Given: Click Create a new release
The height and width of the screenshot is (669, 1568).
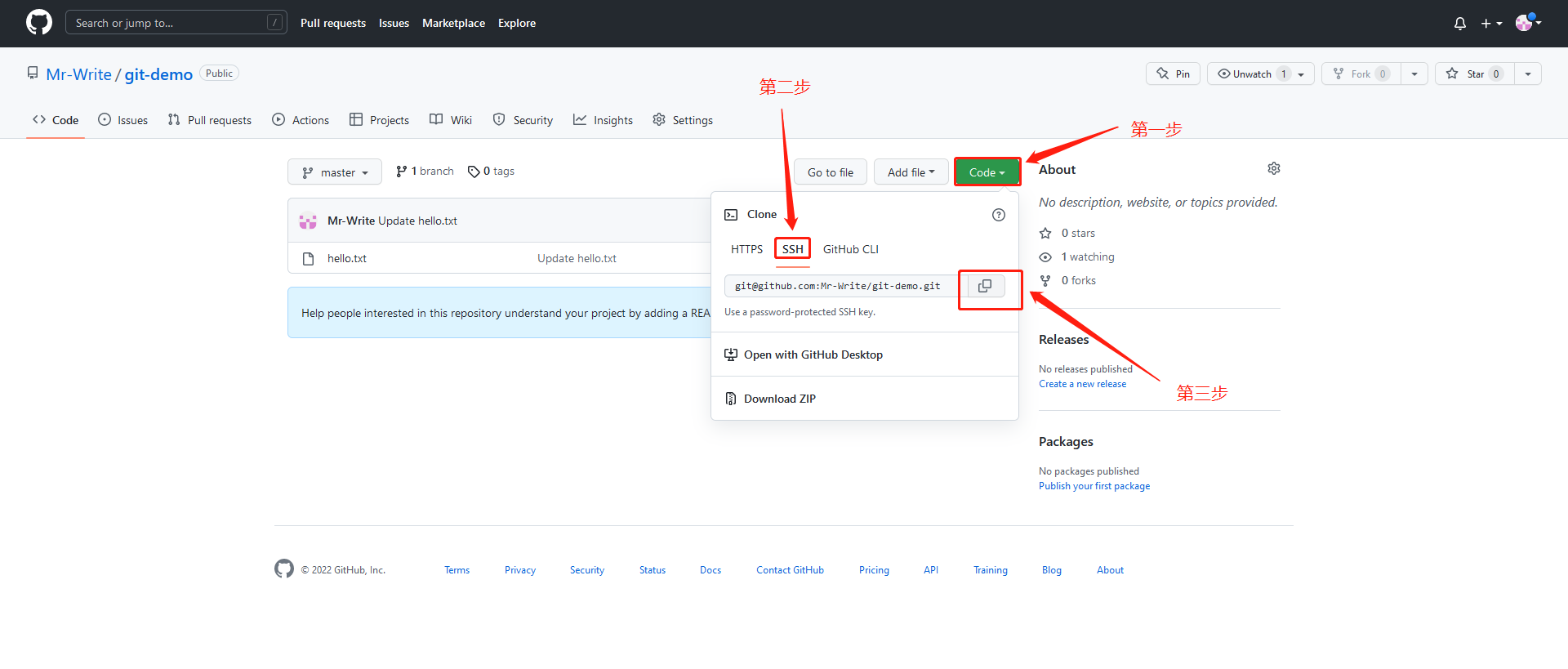Looking at the screenshot, I should 1082,384.
